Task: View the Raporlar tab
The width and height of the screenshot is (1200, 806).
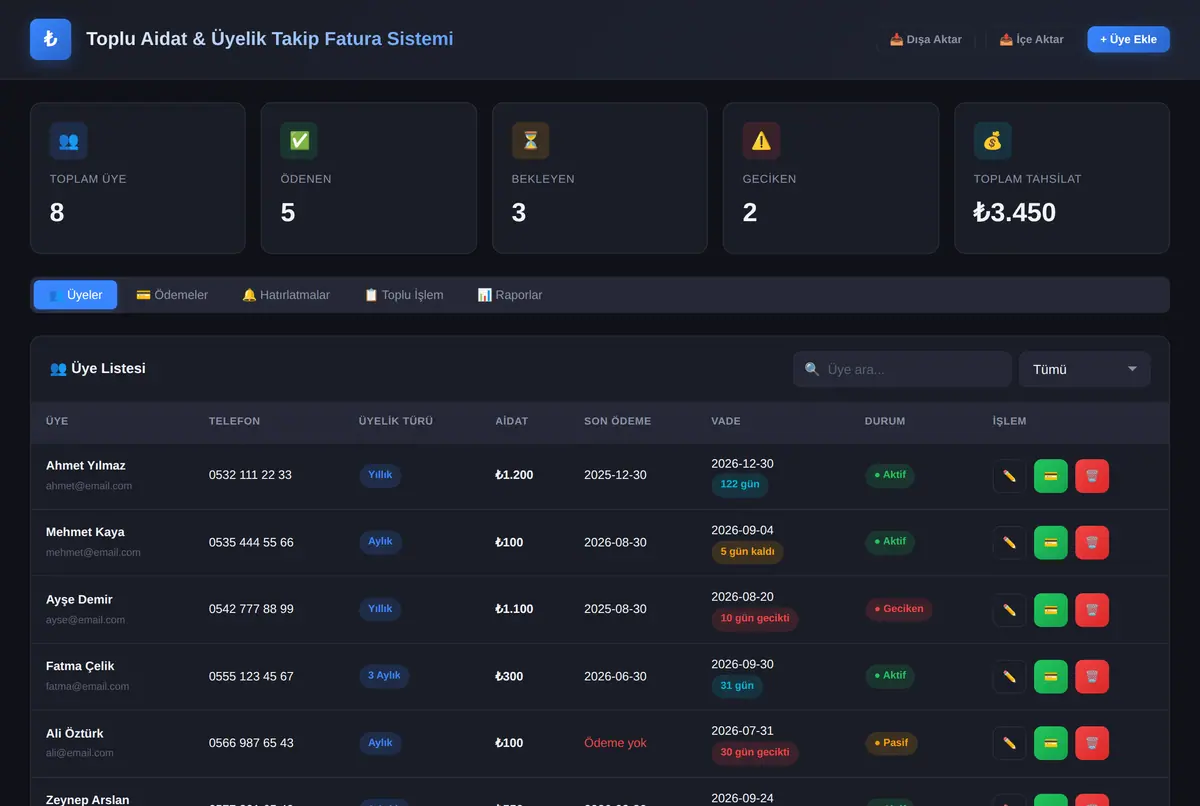Action: [x=510, y=295]
